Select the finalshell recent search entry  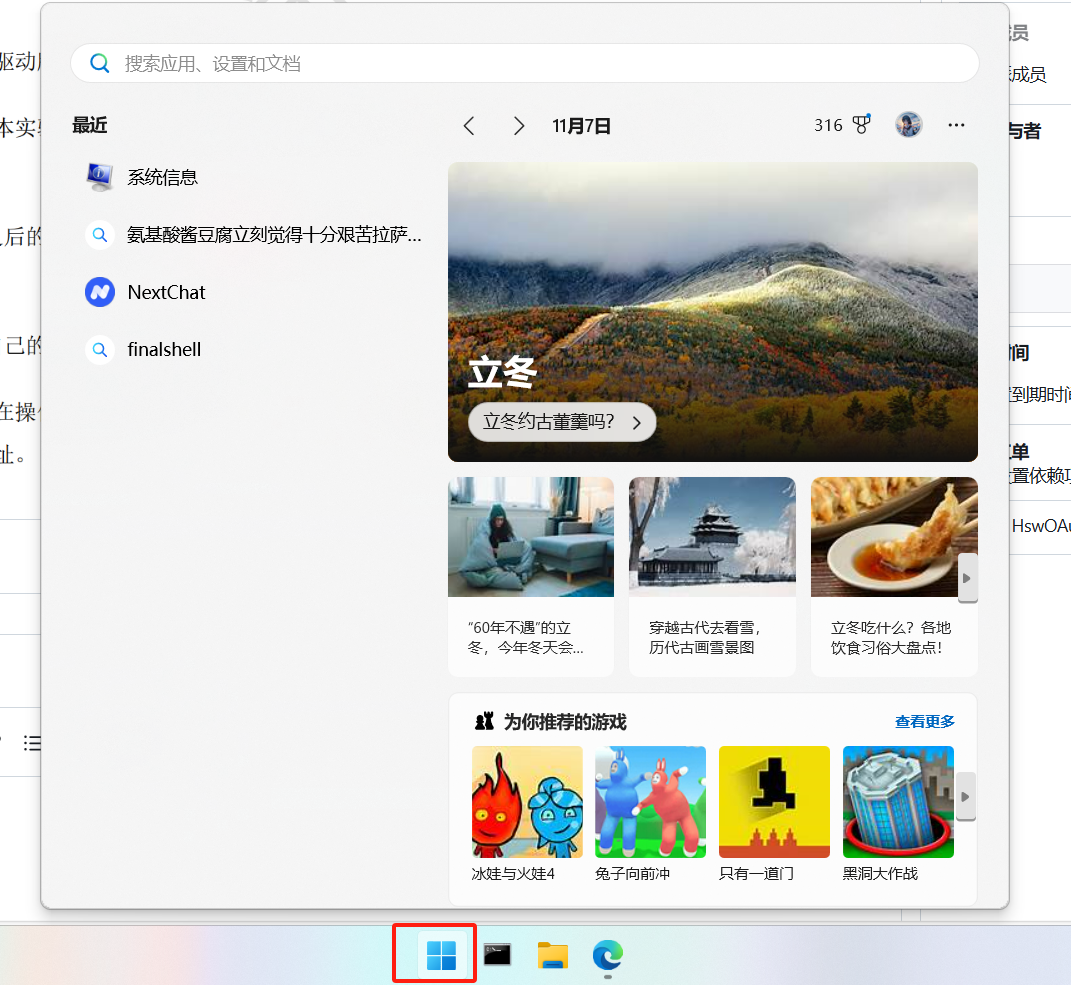[x=164, y=349]
